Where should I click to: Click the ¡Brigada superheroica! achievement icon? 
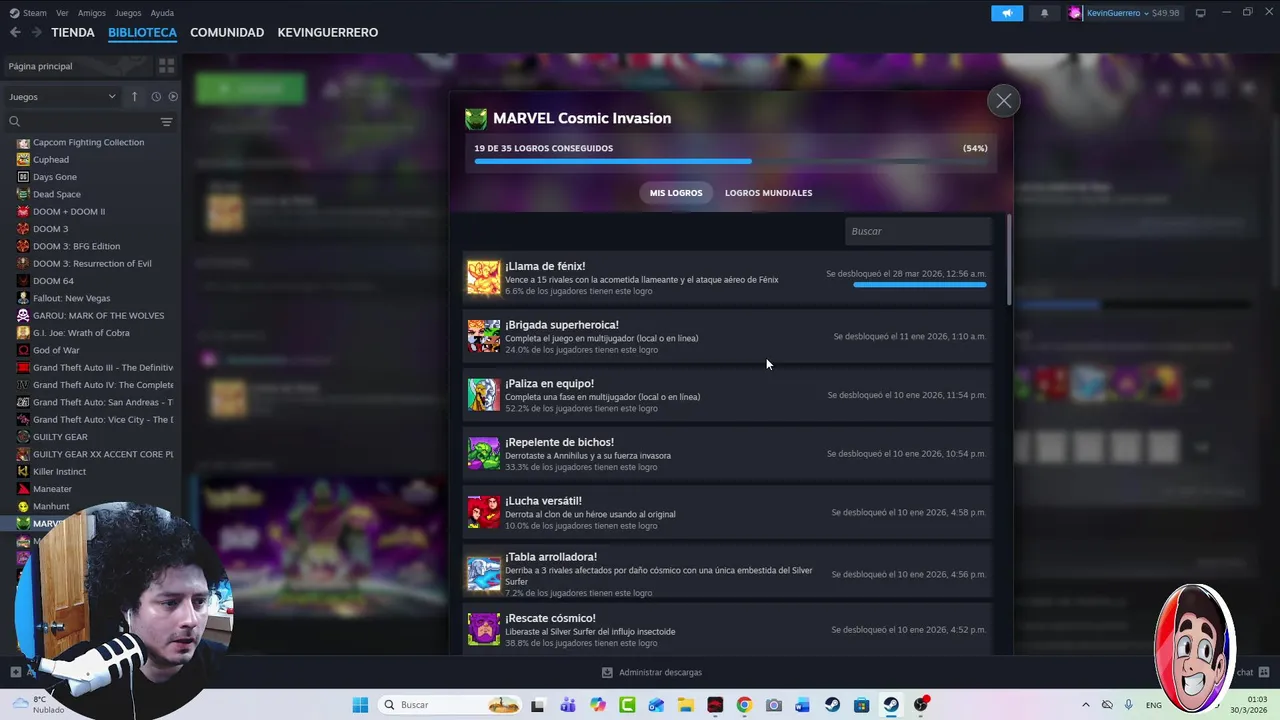pos(484,336)
